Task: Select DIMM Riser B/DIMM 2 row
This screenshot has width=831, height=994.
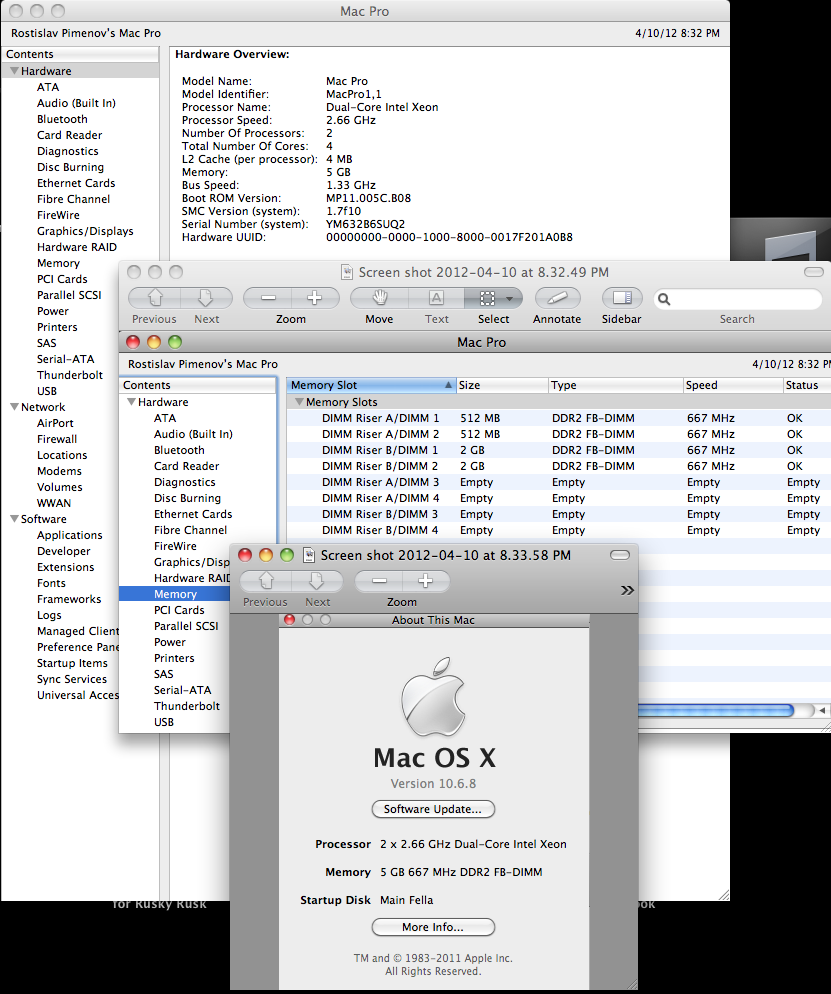Action: [x=558, y=466]
